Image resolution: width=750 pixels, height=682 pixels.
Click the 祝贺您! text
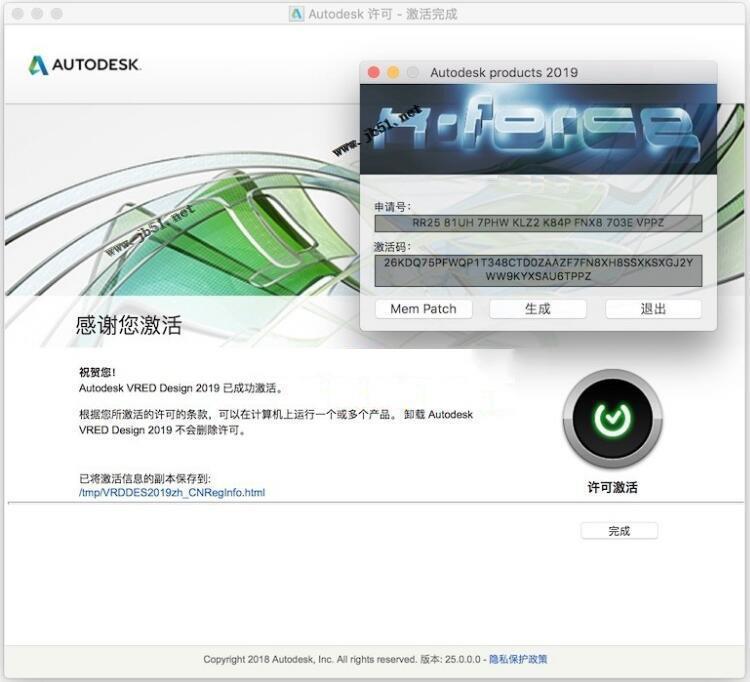pos(97,372)
